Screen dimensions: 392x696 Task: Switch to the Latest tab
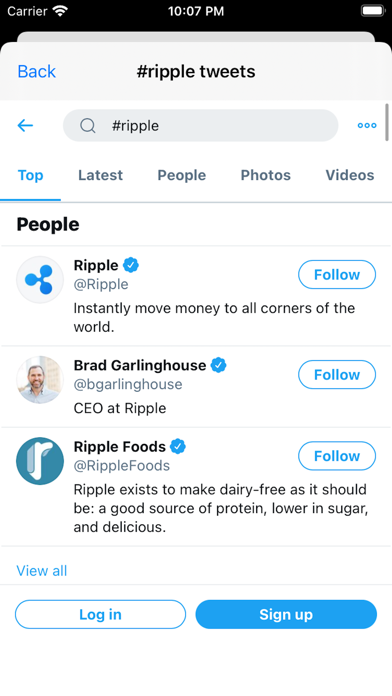pyautogui.click(x=100, y=175)
